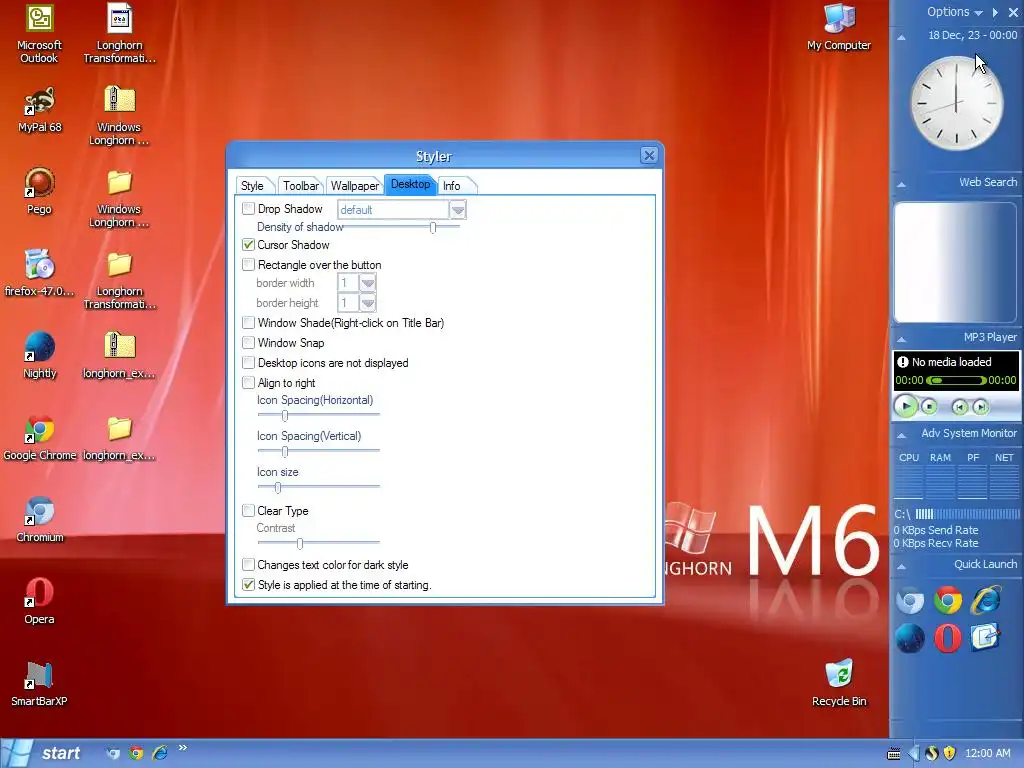Collapse the Web Search sidebar panel

pyautogui.click(x=901, y=184)
